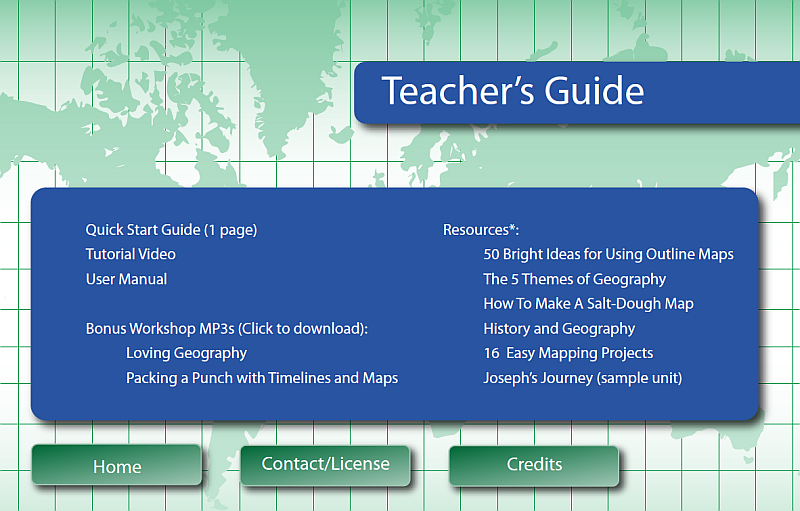Screen dimensions: 800x511
Task: View the Credits button
Action: [534, 466]
